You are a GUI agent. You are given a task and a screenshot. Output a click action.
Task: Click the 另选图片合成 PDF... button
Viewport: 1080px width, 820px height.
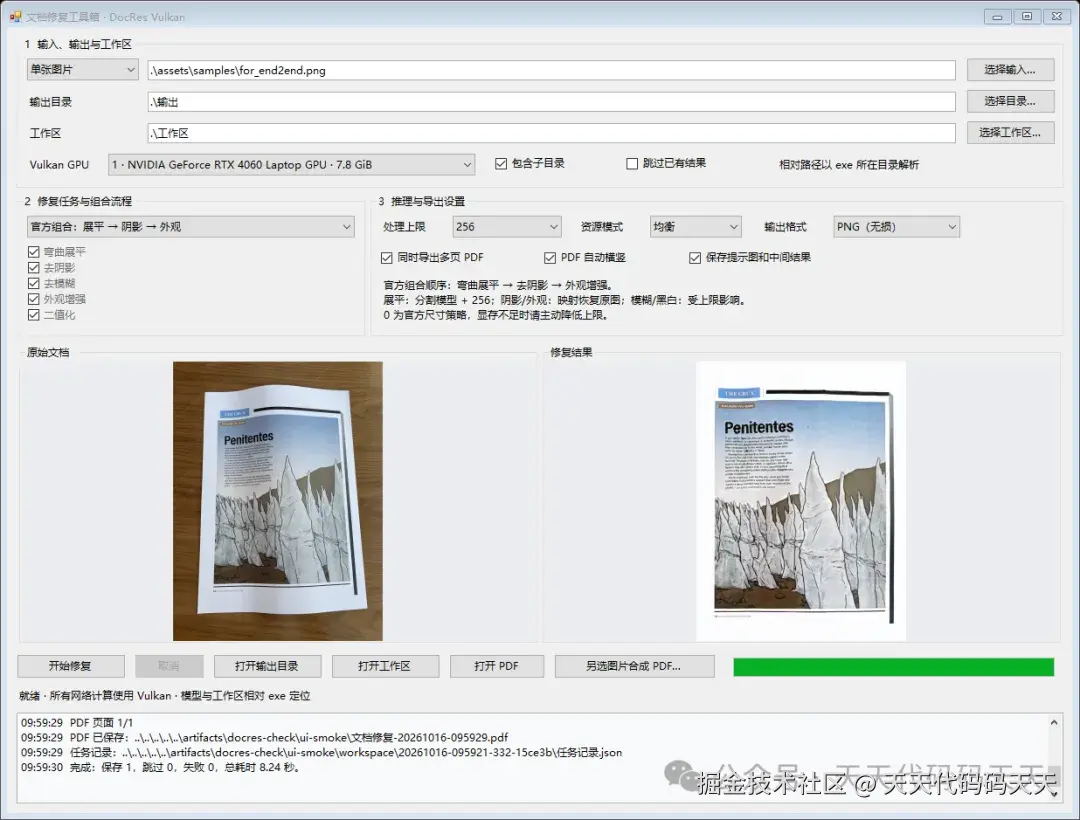click(634, 666)
